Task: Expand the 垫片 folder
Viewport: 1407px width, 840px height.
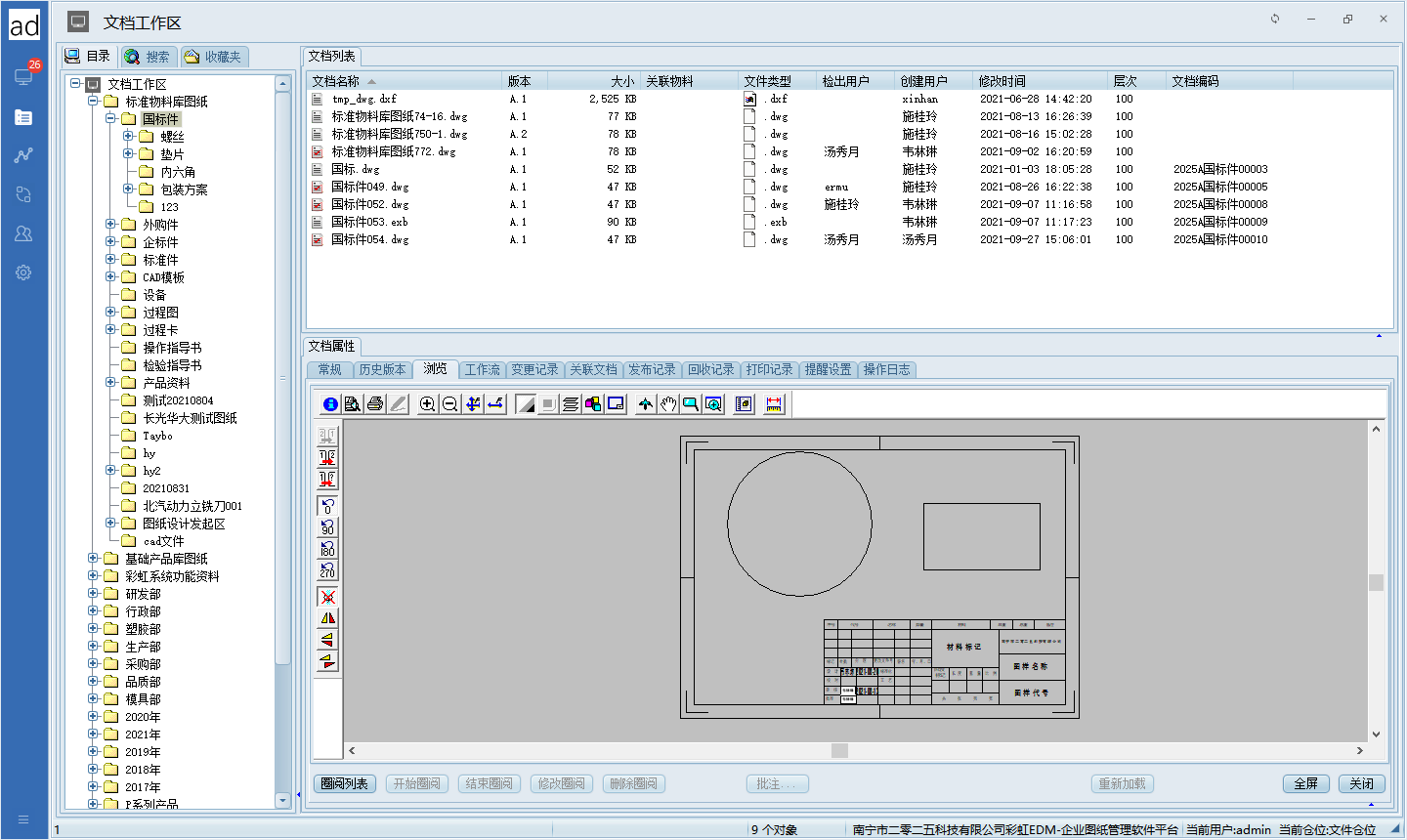Action: click(x=128, y=154)
